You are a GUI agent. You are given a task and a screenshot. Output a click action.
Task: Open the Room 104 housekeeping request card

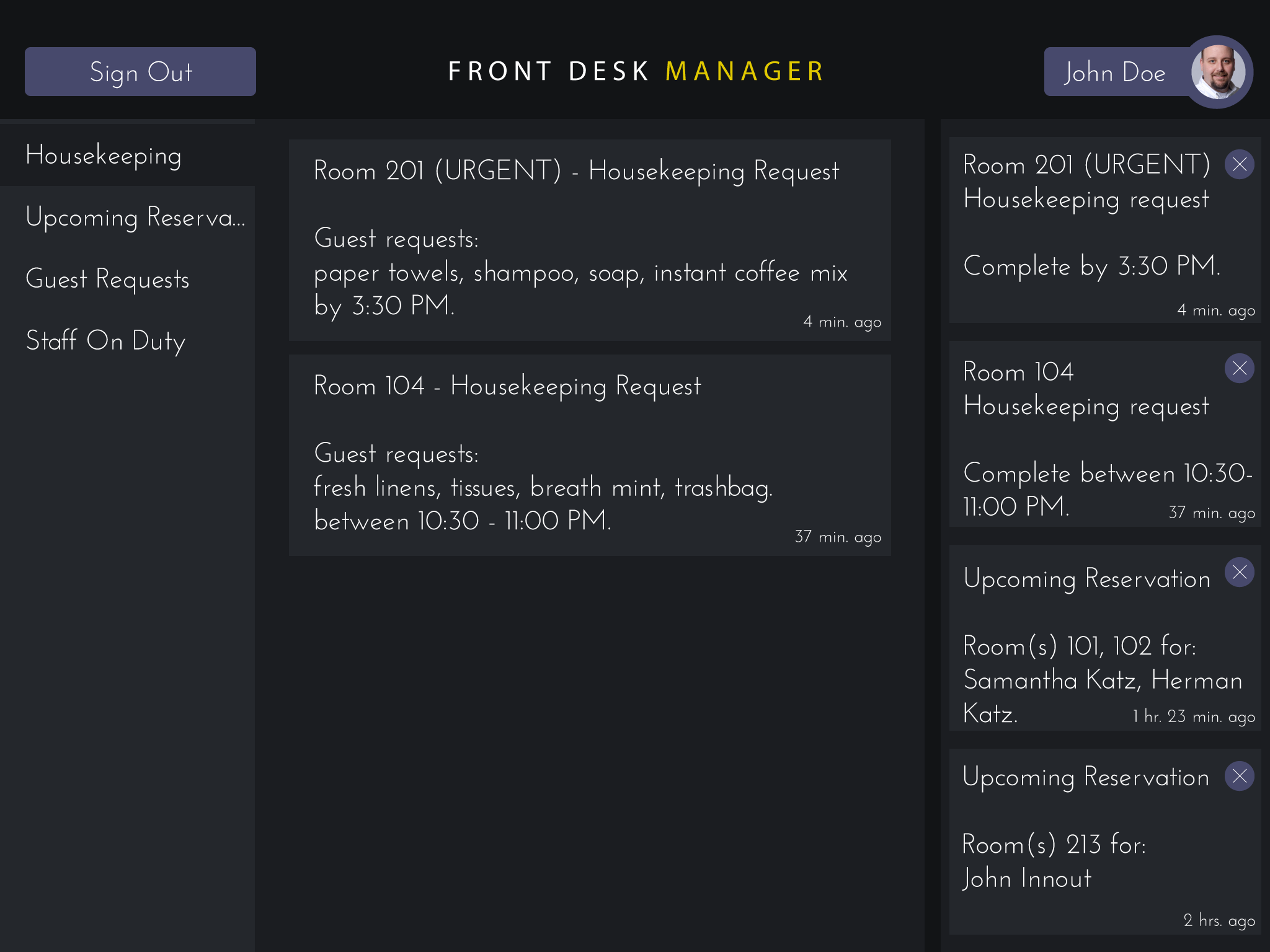pyautogui.click(x=590, y=455)
